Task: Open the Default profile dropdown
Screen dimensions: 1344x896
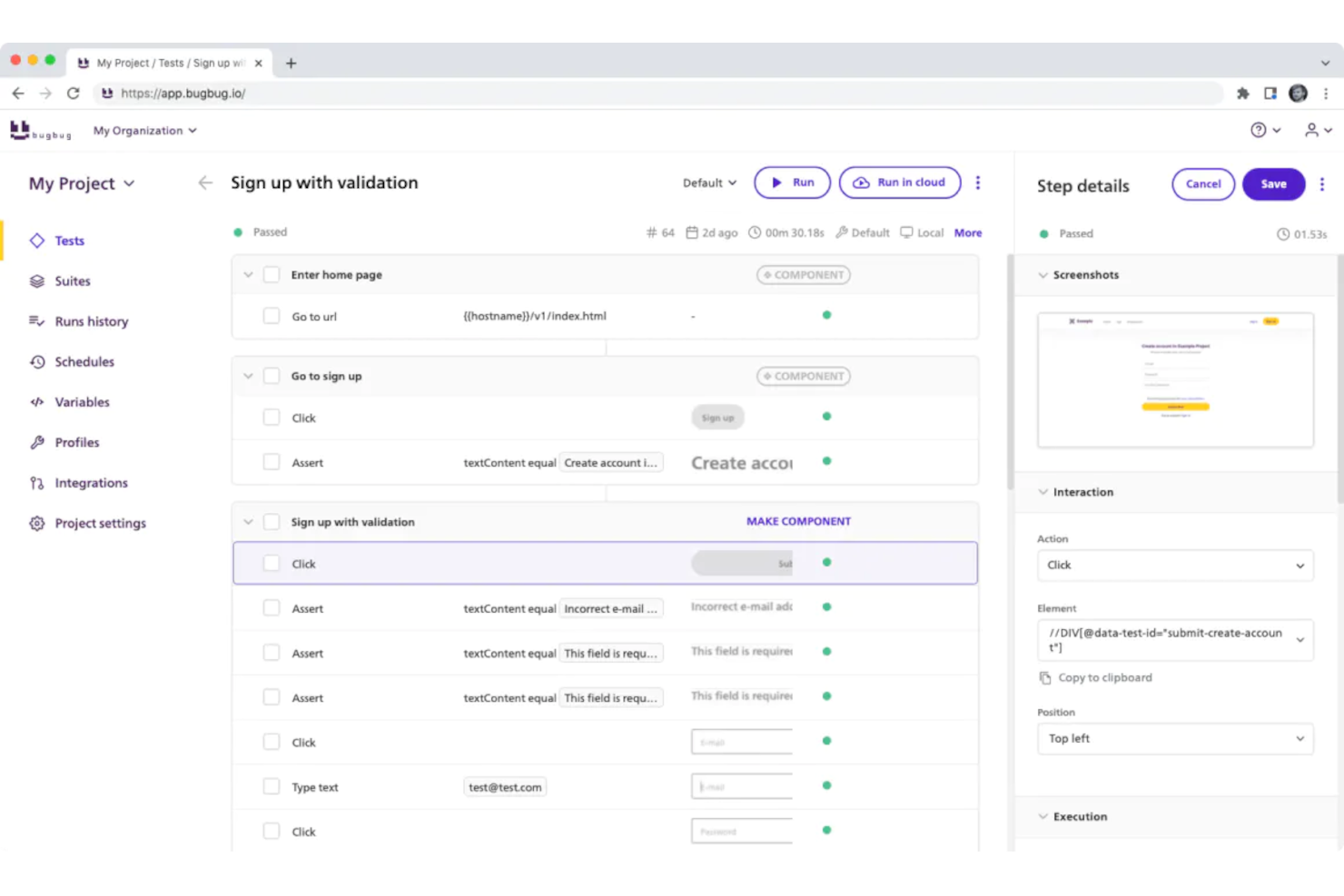Action: (x=709, y=182)
